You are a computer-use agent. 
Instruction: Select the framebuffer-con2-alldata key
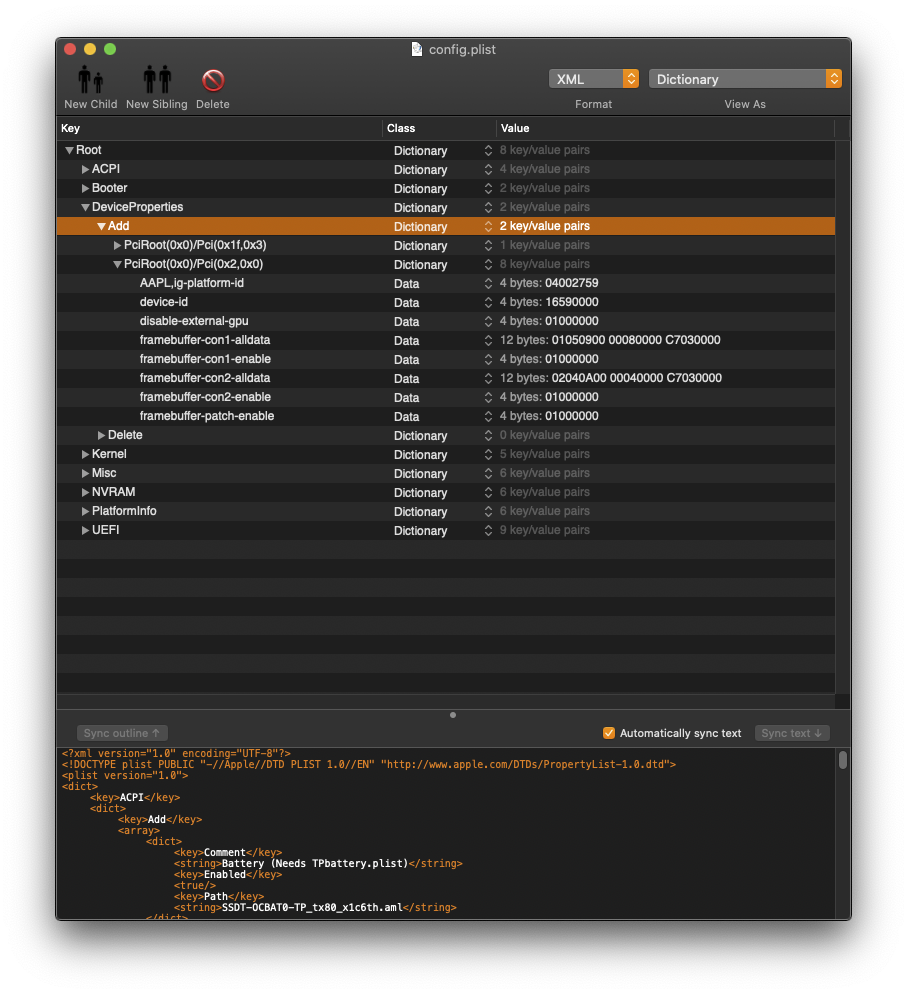[205, 378]
